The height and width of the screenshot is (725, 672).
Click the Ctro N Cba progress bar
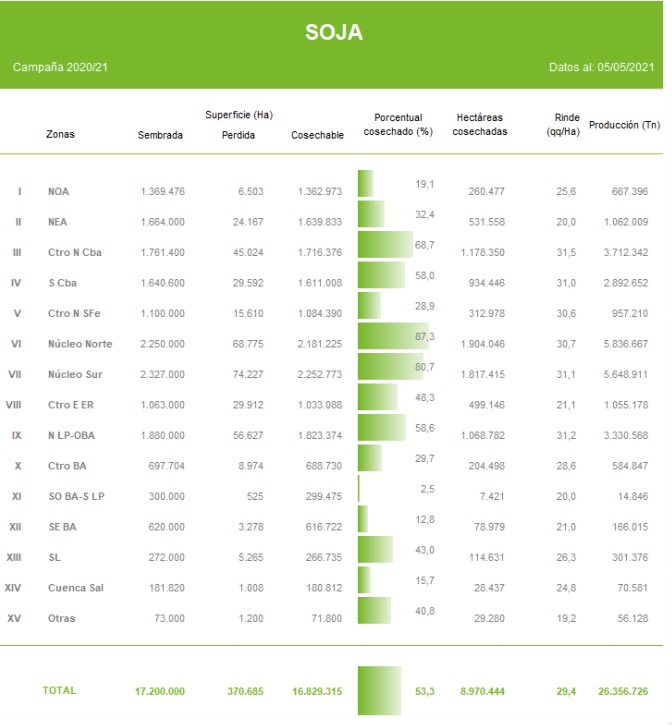coord(385,245)
